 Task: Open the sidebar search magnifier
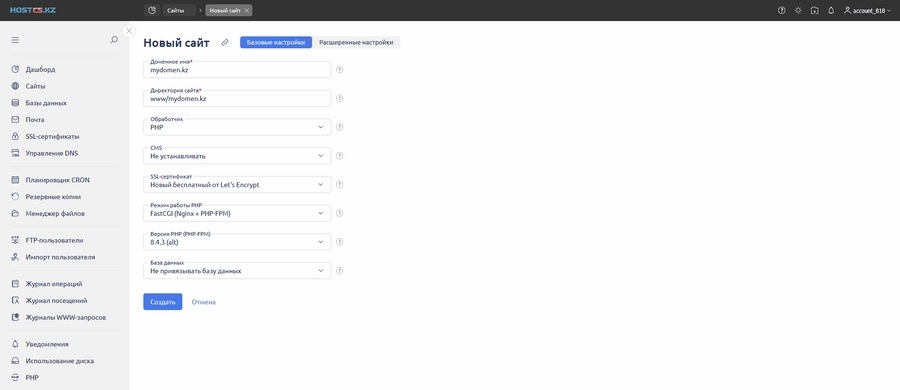click(x=114, y=40)
